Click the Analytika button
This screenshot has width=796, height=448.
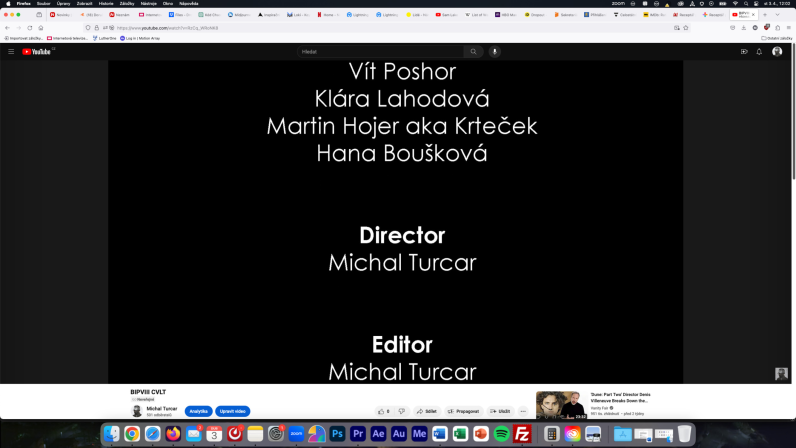[198, 411]
